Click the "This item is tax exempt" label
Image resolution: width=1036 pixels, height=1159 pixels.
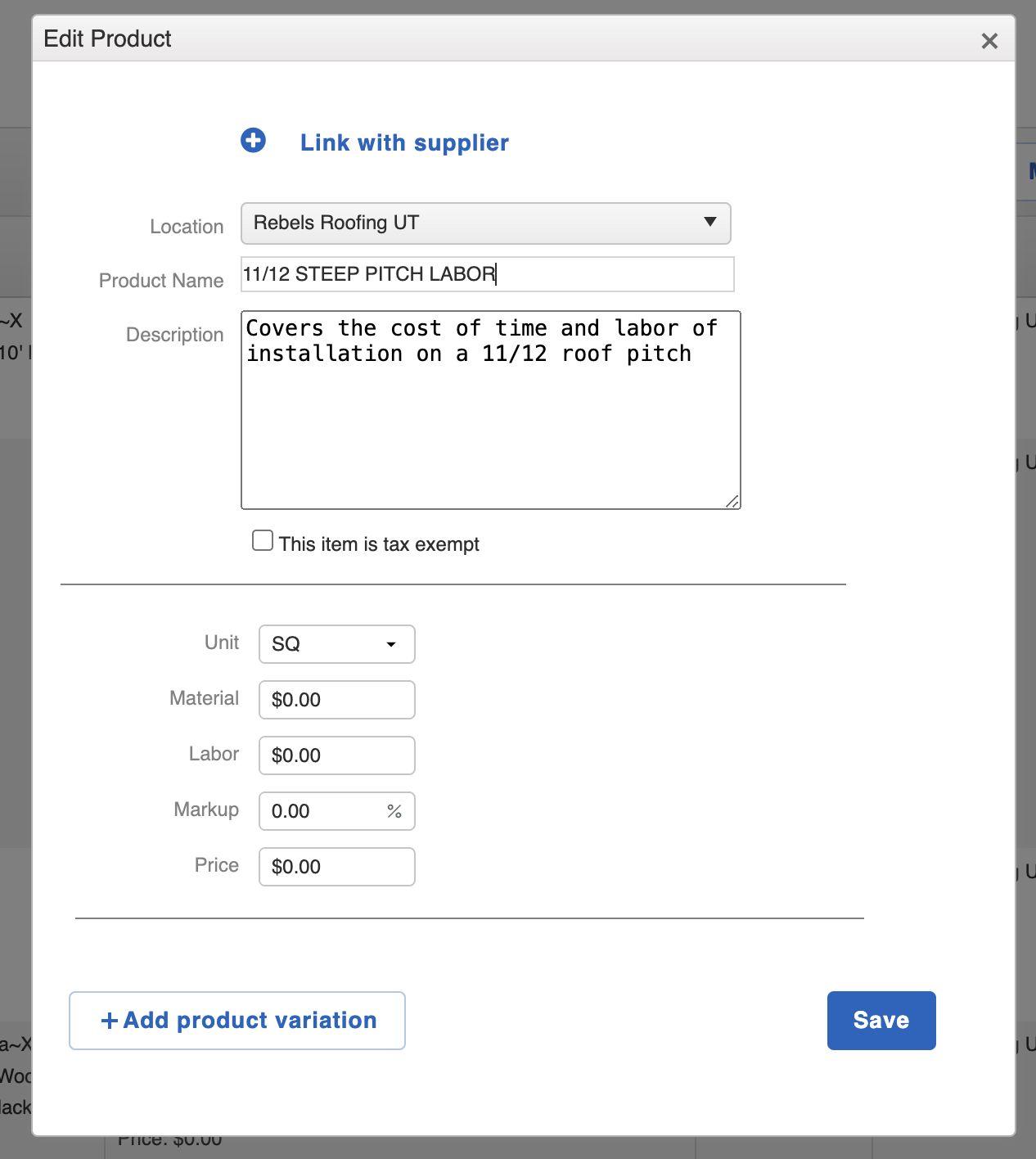(x=379, y=544)
